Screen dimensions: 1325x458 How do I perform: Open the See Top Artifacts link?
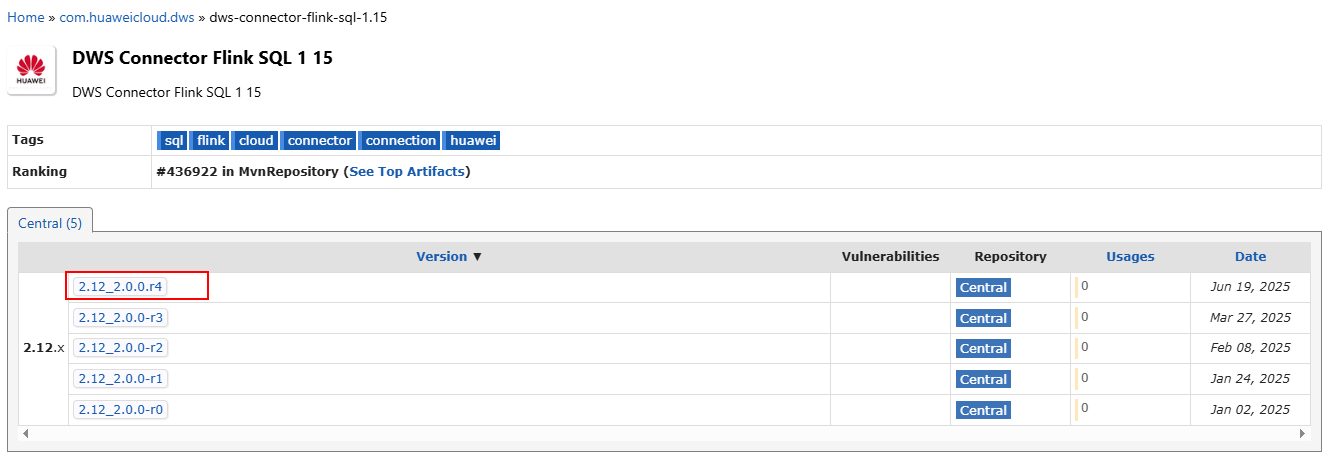coord(407,172)
